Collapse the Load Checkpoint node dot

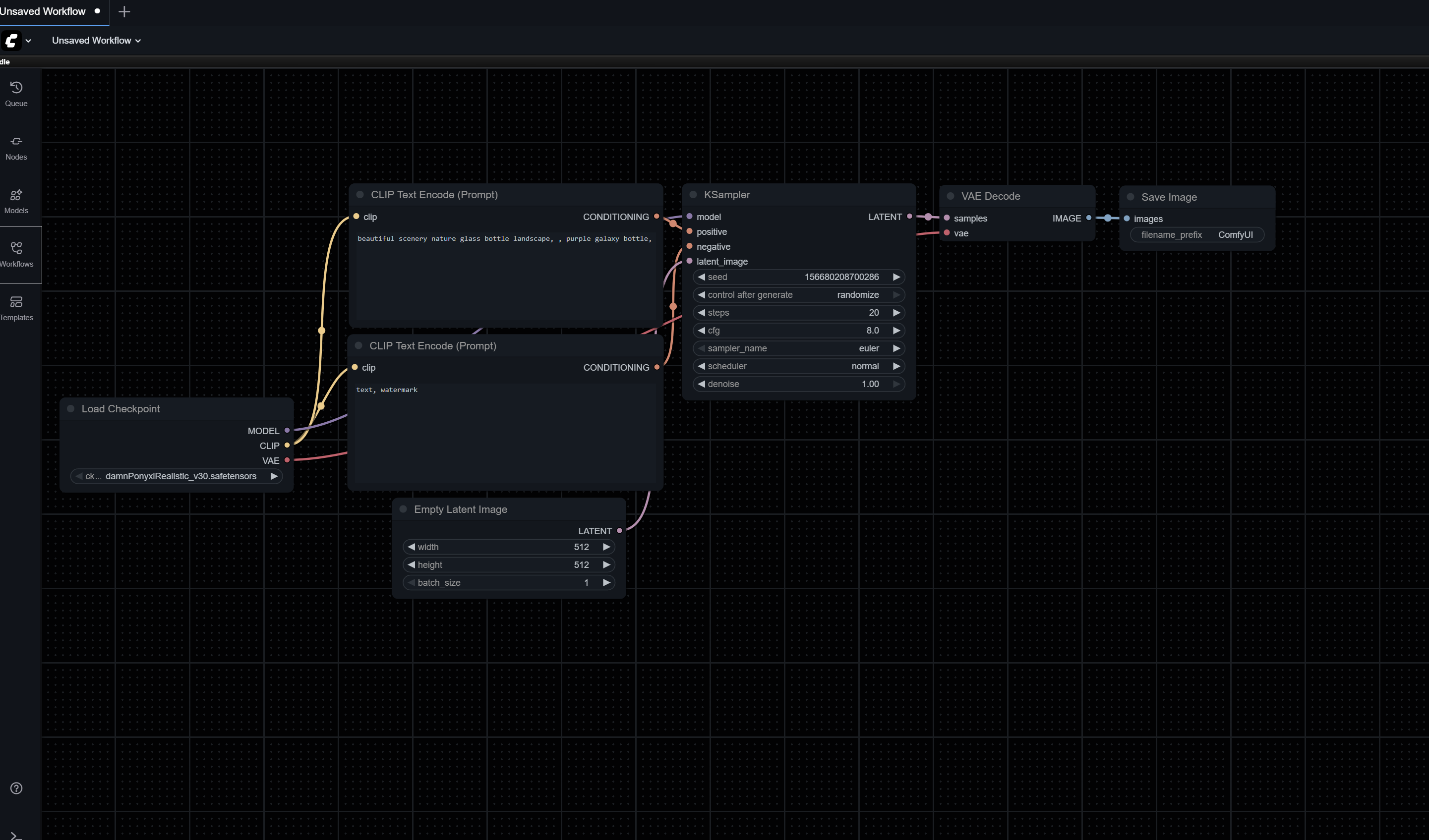click(71, 409)
